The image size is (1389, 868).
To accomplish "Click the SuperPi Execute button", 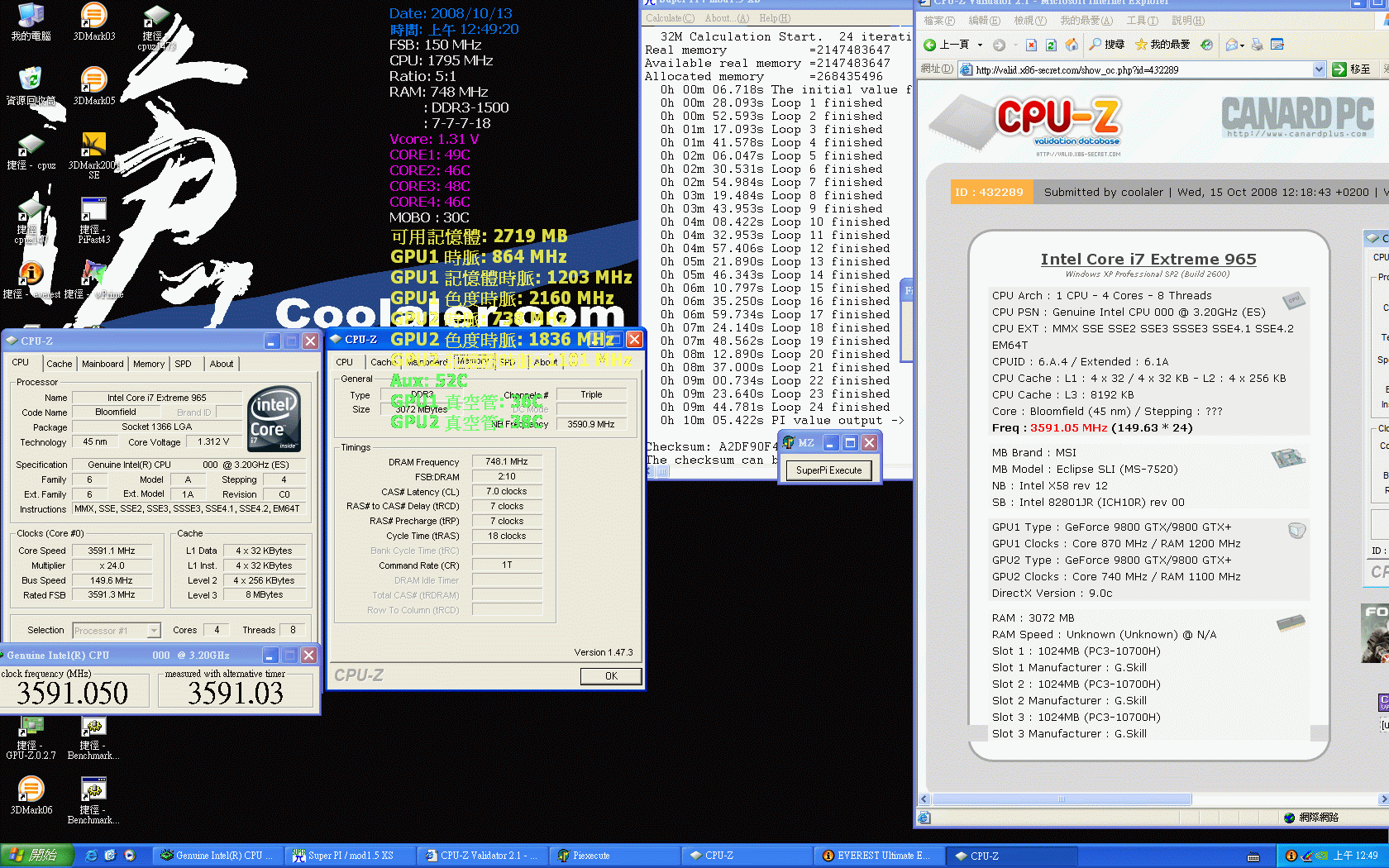I will tap(828, 470).
